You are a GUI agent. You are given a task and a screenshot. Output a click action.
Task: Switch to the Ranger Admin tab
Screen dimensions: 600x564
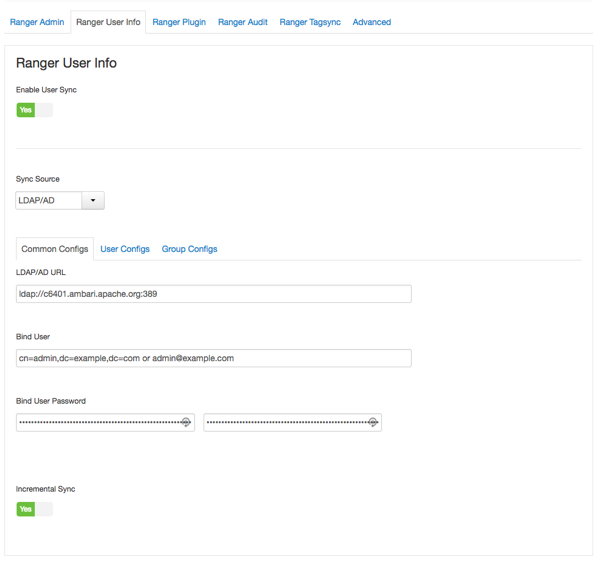[x=37, y=22]
